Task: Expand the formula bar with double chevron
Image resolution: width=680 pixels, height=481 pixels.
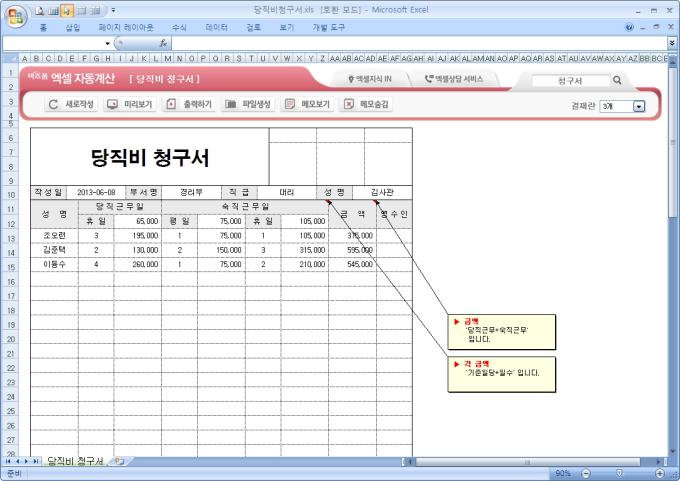Action: (x=672, y=43)
